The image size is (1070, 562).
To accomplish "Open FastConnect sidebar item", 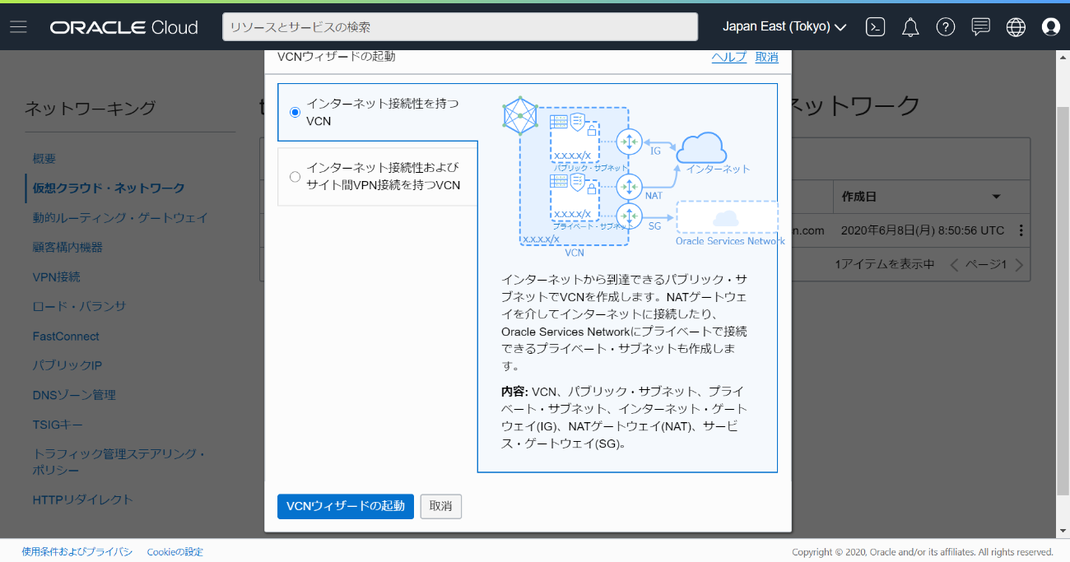I will click(x=66, y=336).
